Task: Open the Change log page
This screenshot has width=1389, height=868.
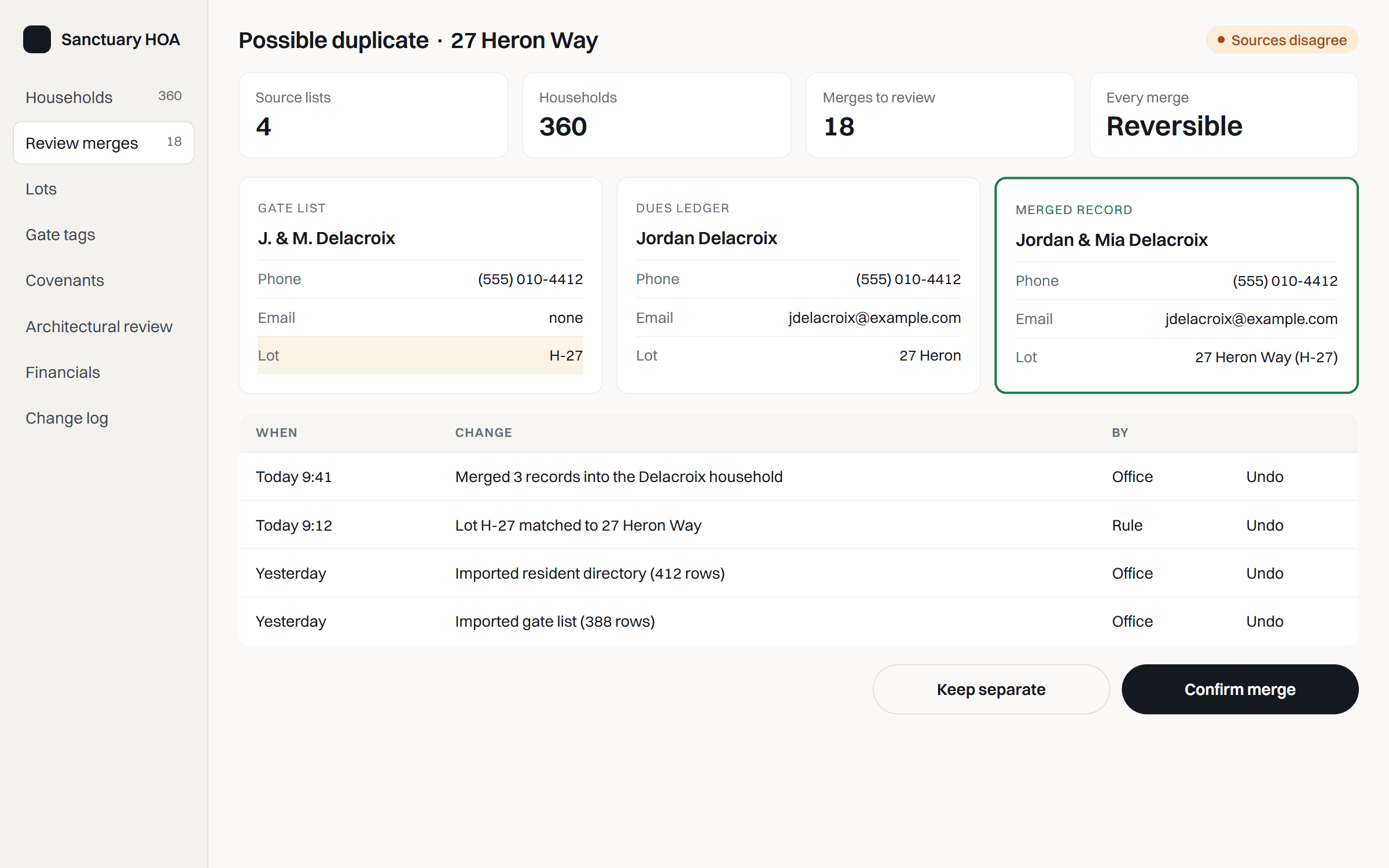Action: pyautogui.click(x=104, y=418)
